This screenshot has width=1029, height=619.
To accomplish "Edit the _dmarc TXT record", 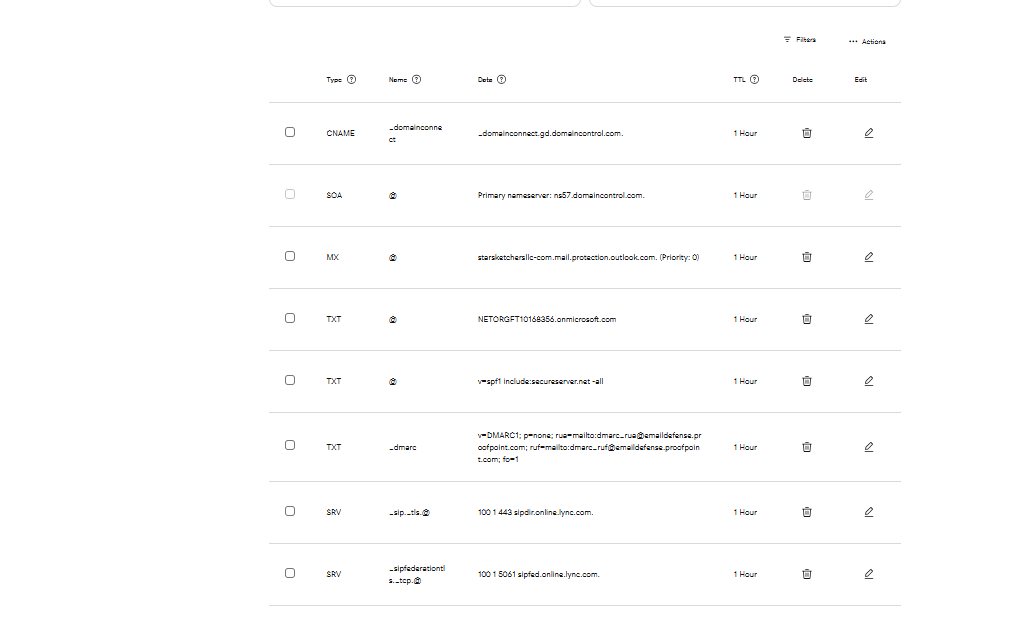I will (868, 447).
